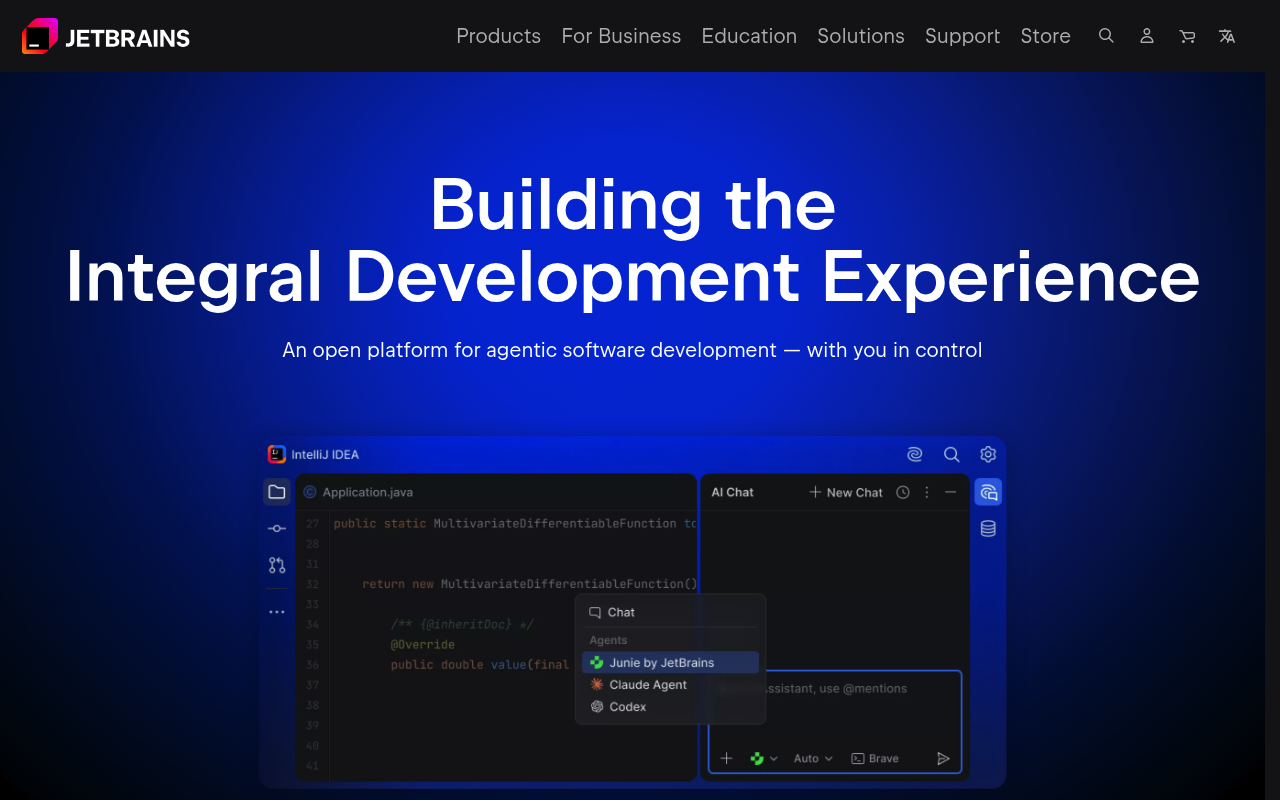Open the language selector icon
This screenshot has width=1280, height=800.
(1227, 36)
